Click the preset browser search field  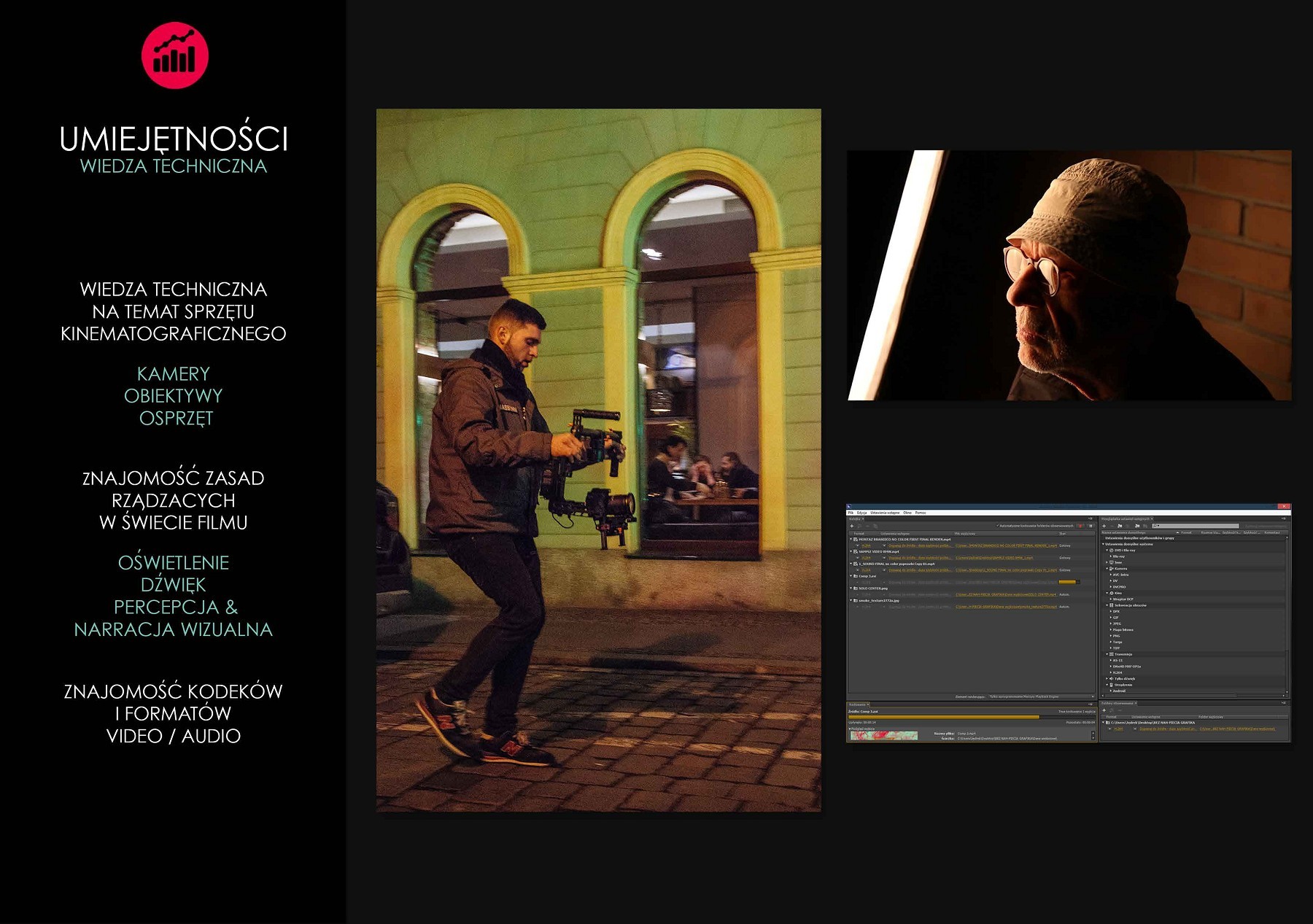click(1195, 526)
